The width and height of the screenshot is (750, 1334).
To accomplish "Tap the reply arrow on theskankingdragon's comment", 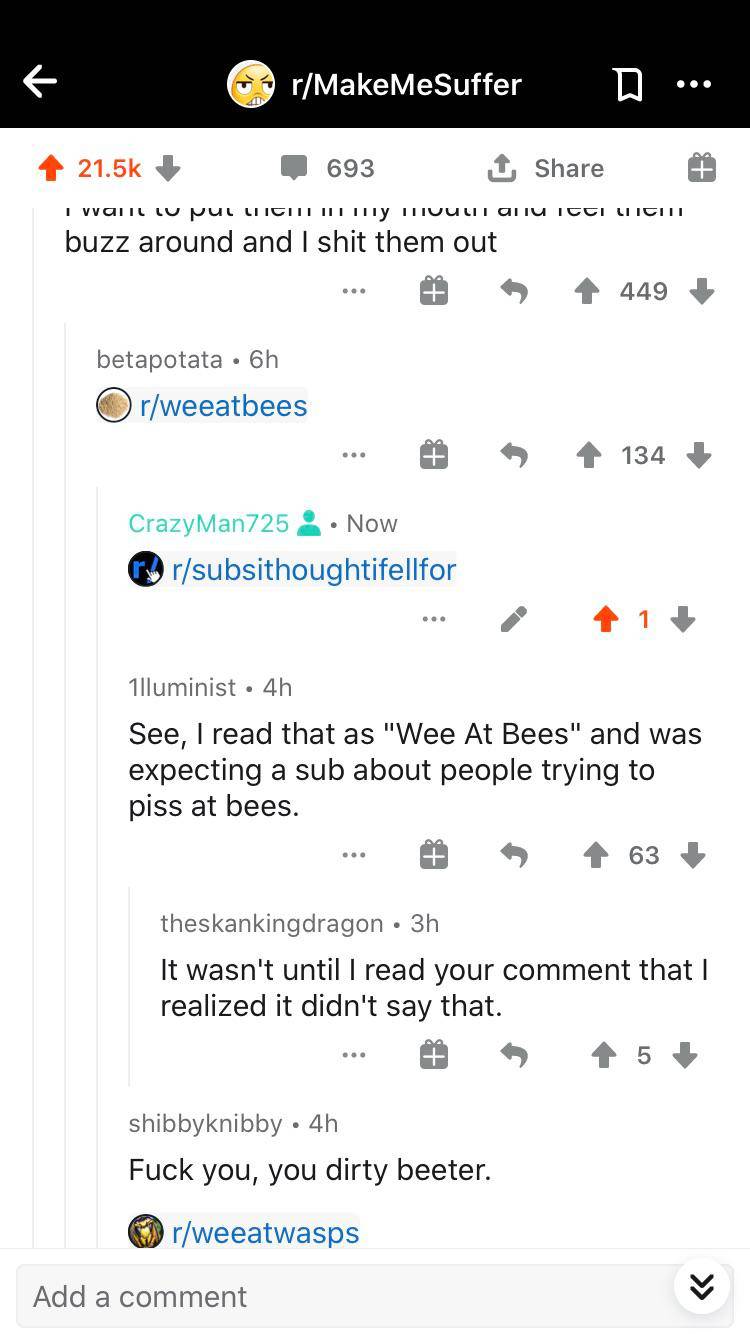I will tap(514, 1055).
